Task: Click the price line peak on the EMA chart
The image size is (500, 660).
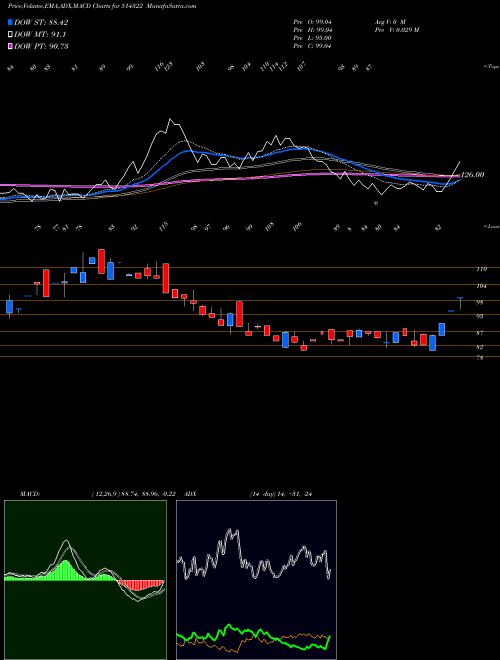Action: [x=170, y=120]
